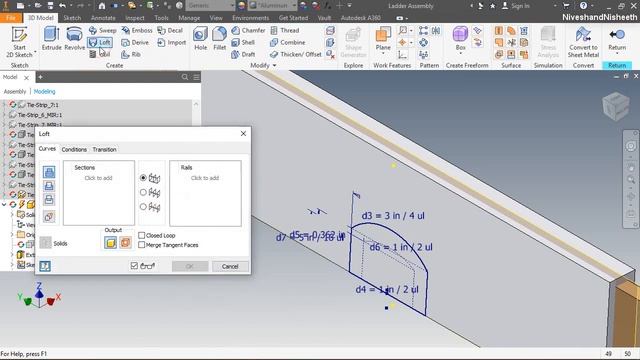
Task: Enable Merge Tangent Faces checkbox
Action: tap(142, 245)
